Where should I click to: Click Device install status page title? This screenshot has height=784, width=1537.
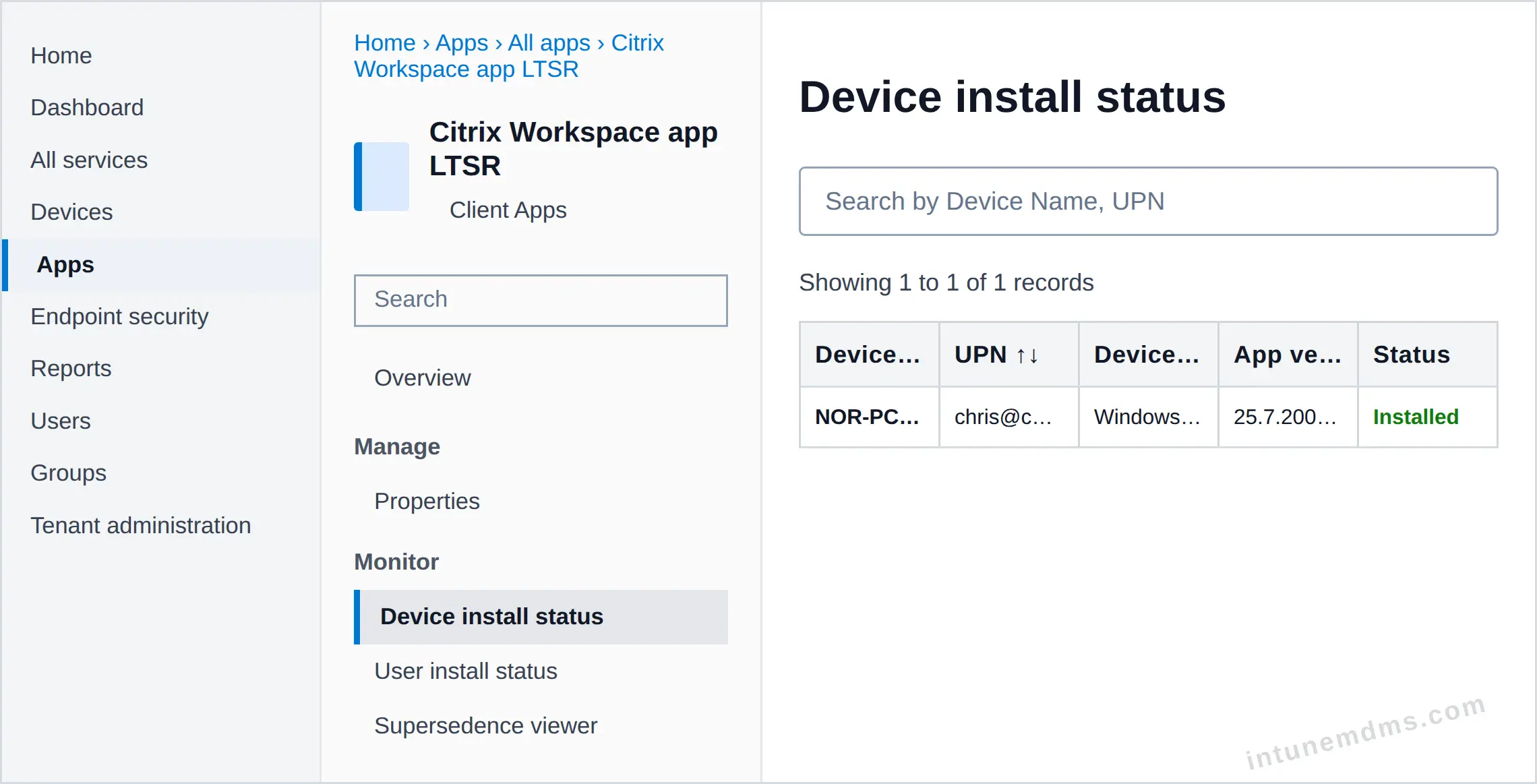point(1012,96)
